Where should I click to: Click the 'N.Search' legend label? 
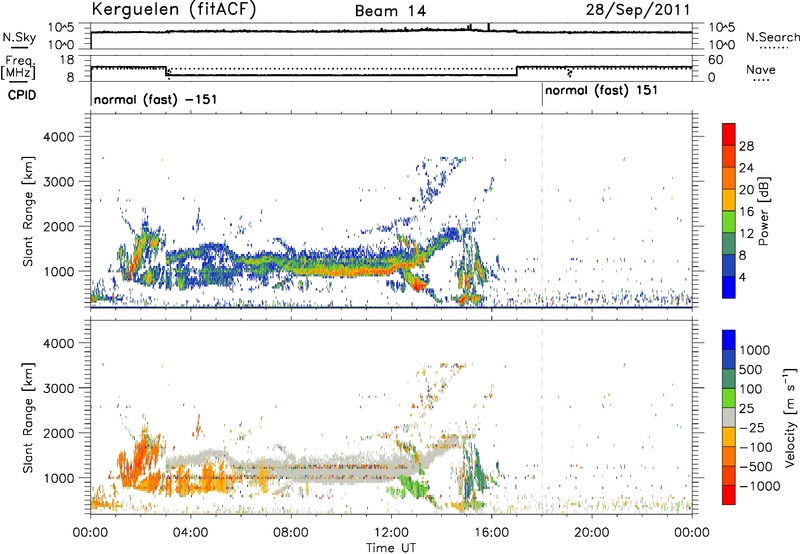(x=772, y=37)
